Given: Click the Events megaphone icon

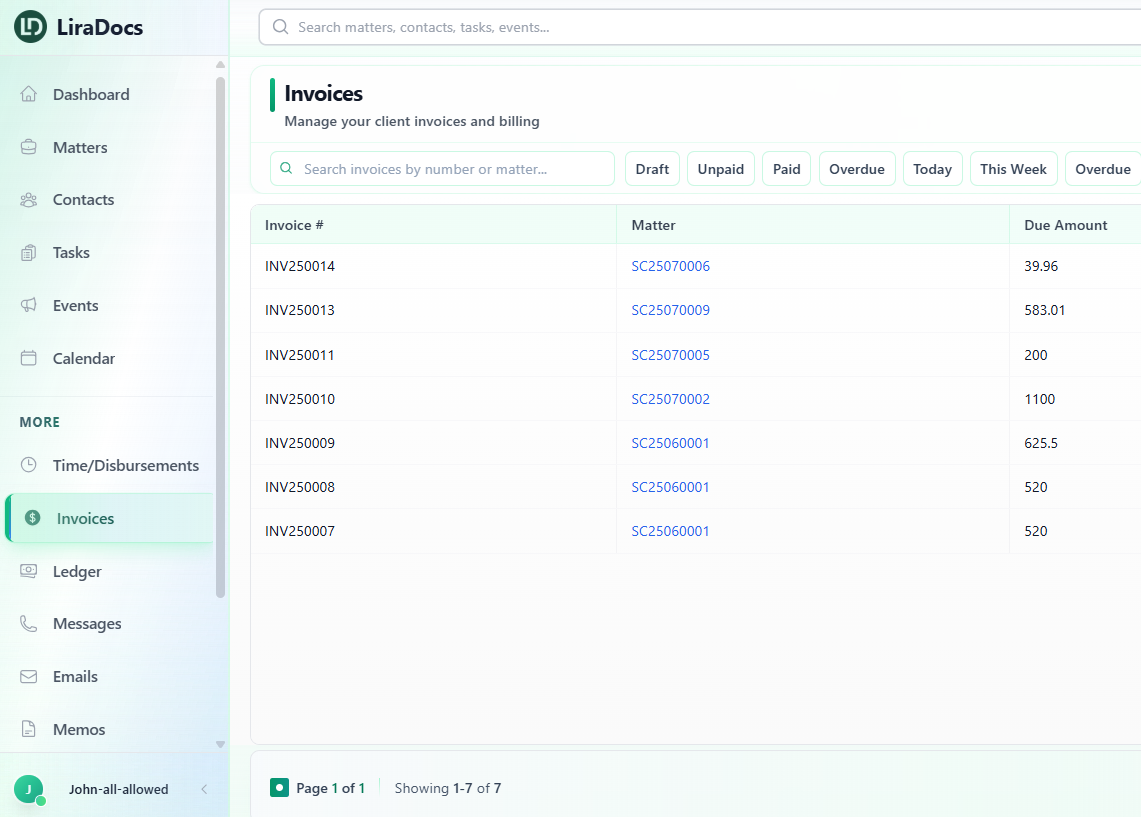Looking at the screenshot, I should point(29,306).
